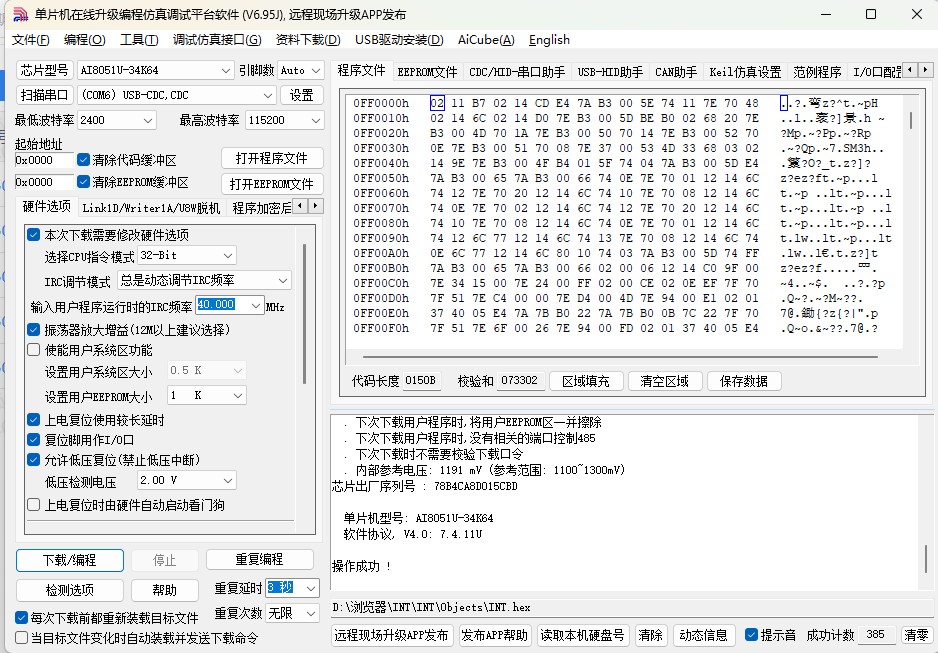Viewport: 938px width, 653px height.
Task: Click 检测选项 button
Action: 70,590
